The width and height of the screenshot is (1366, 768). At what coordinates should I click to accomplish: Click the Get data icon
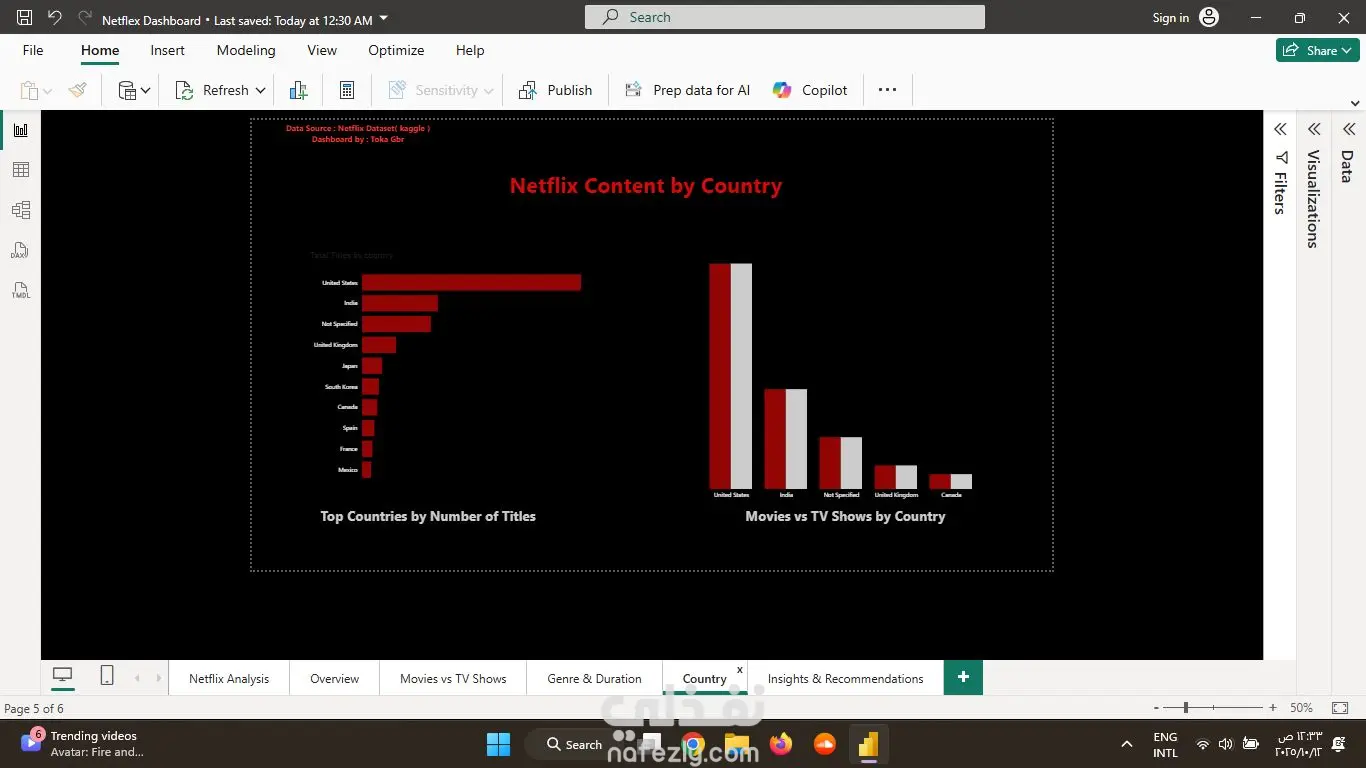point(127,90)
